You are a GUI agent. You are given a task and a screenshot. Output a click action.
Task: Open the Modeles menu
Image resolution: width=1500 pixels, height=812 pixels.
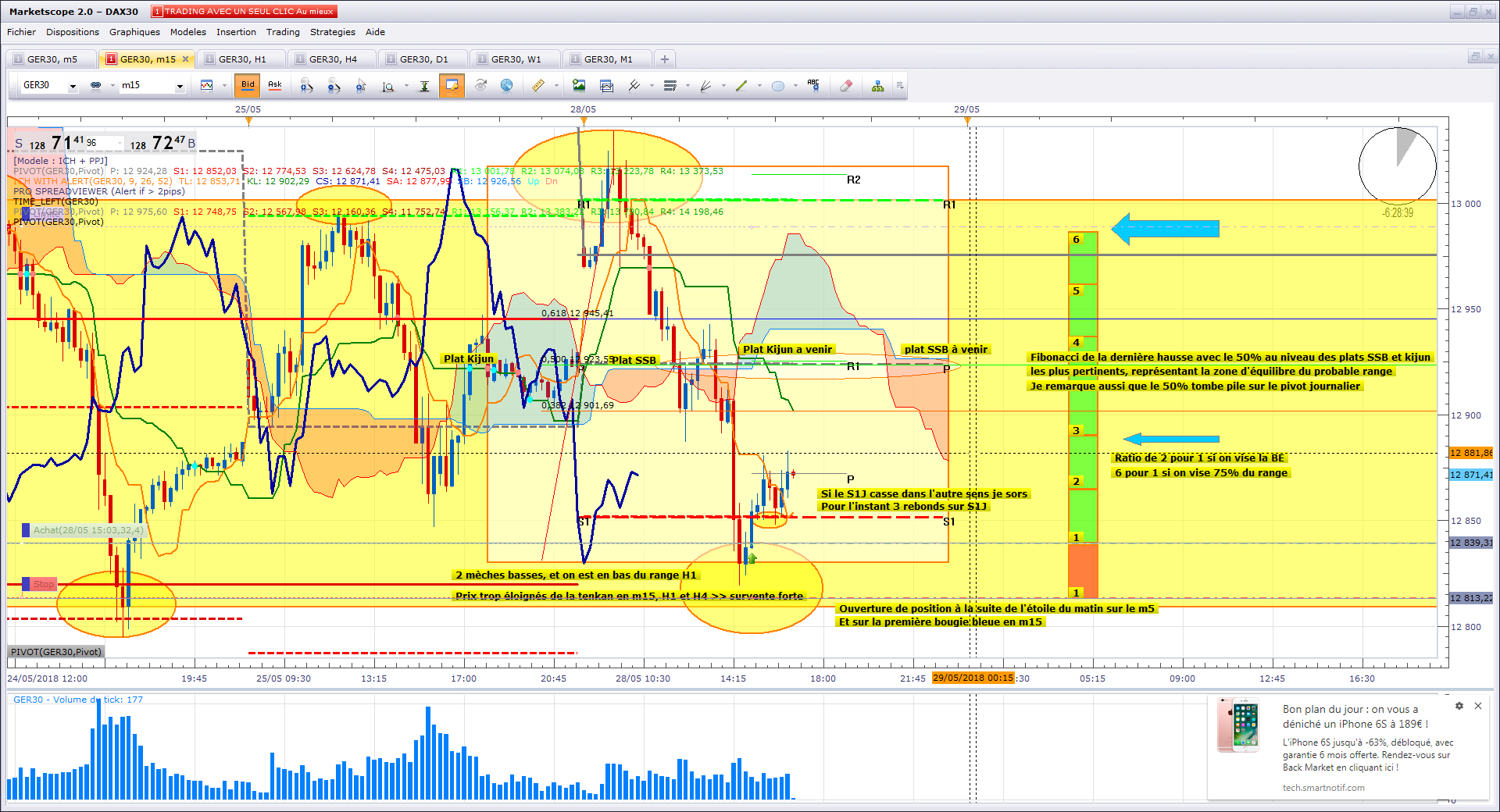click(x=188, y=32)
